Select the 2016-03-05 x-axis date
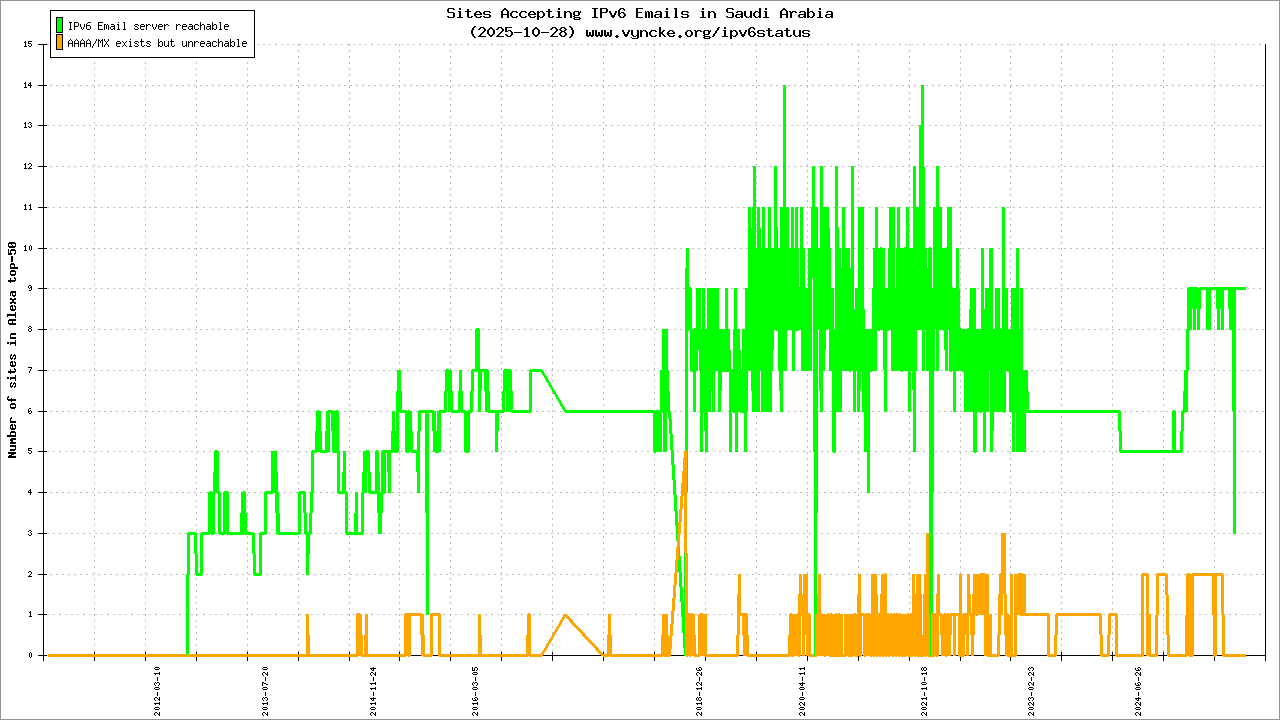Screen dimensions: 1280x720 (476, 689)
